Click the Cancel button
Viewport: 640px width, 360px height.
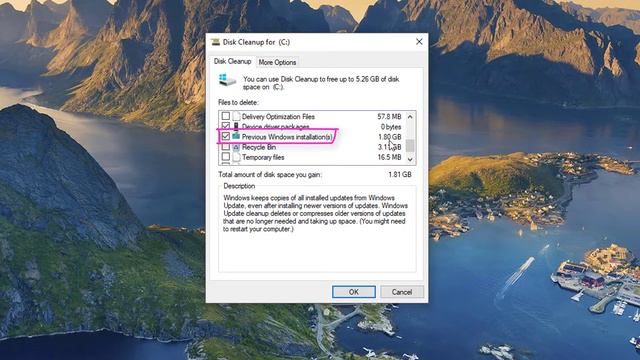click(x=402, y=292)
